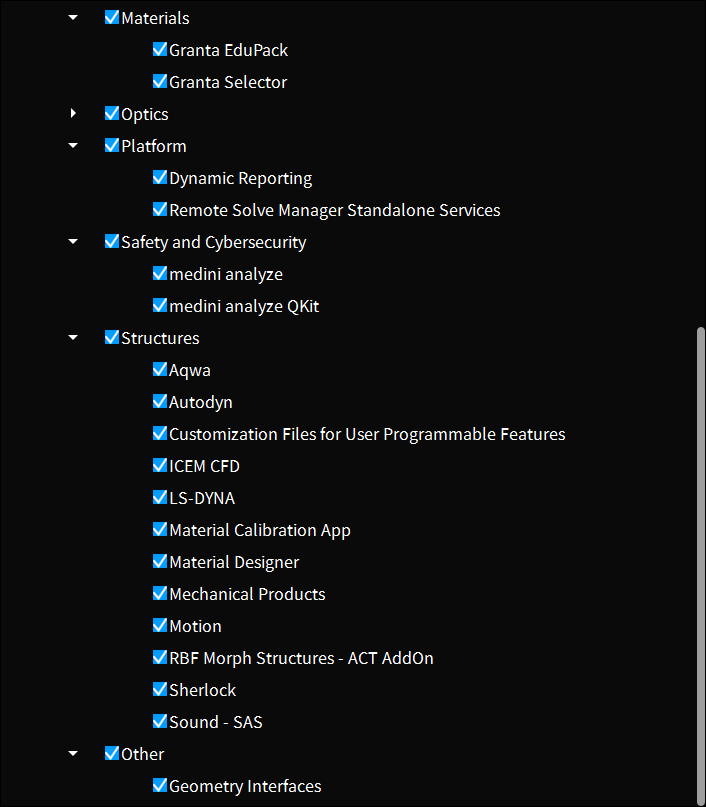Image resolution: width=706 pixels, height=807 pixels.
Task: Select the Remote Solve Manager Standalone Services label
Action: point(334,210)
